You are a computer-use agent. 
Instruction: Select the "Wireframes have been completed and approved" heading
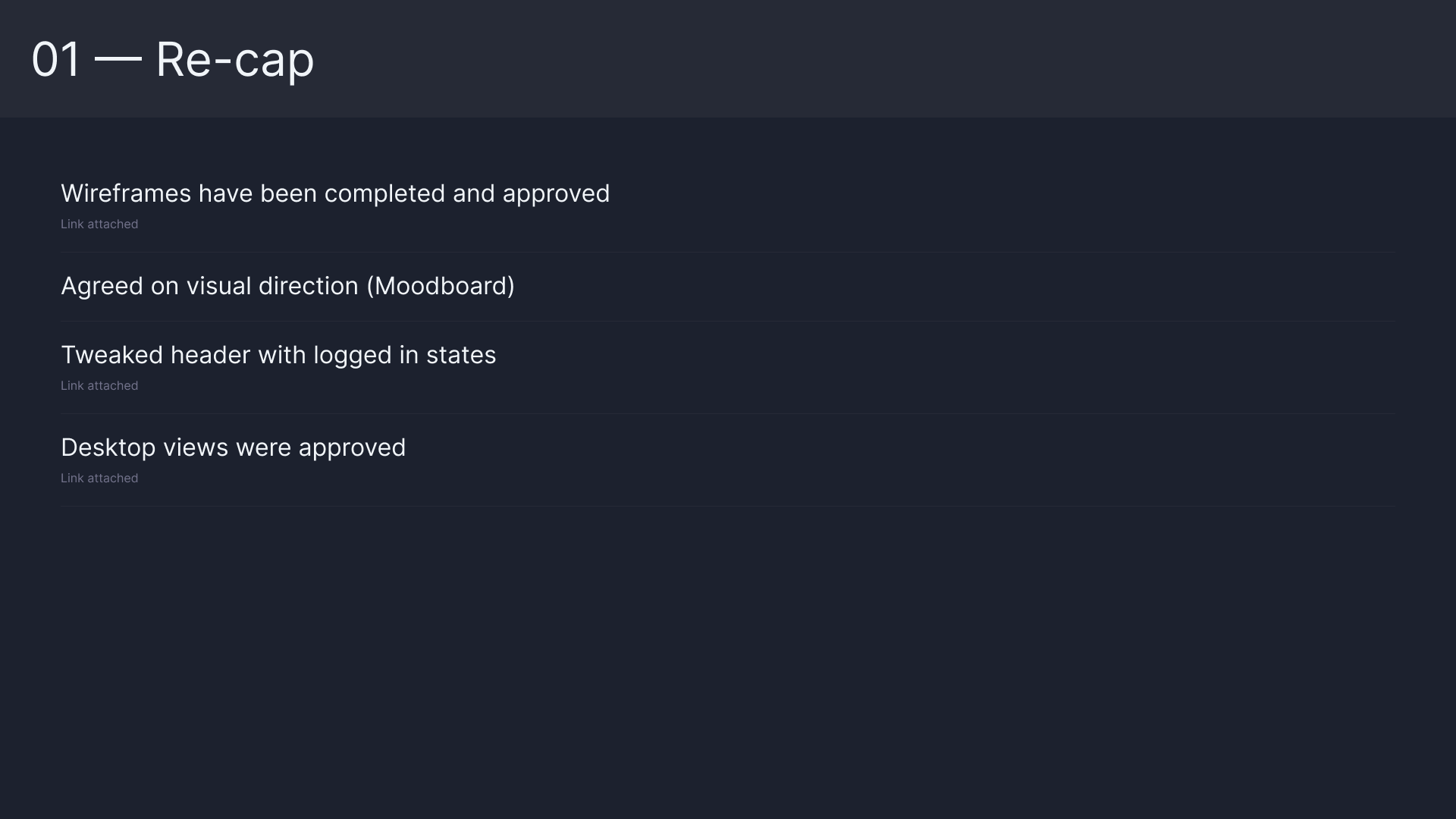click(x=334, y=193)
